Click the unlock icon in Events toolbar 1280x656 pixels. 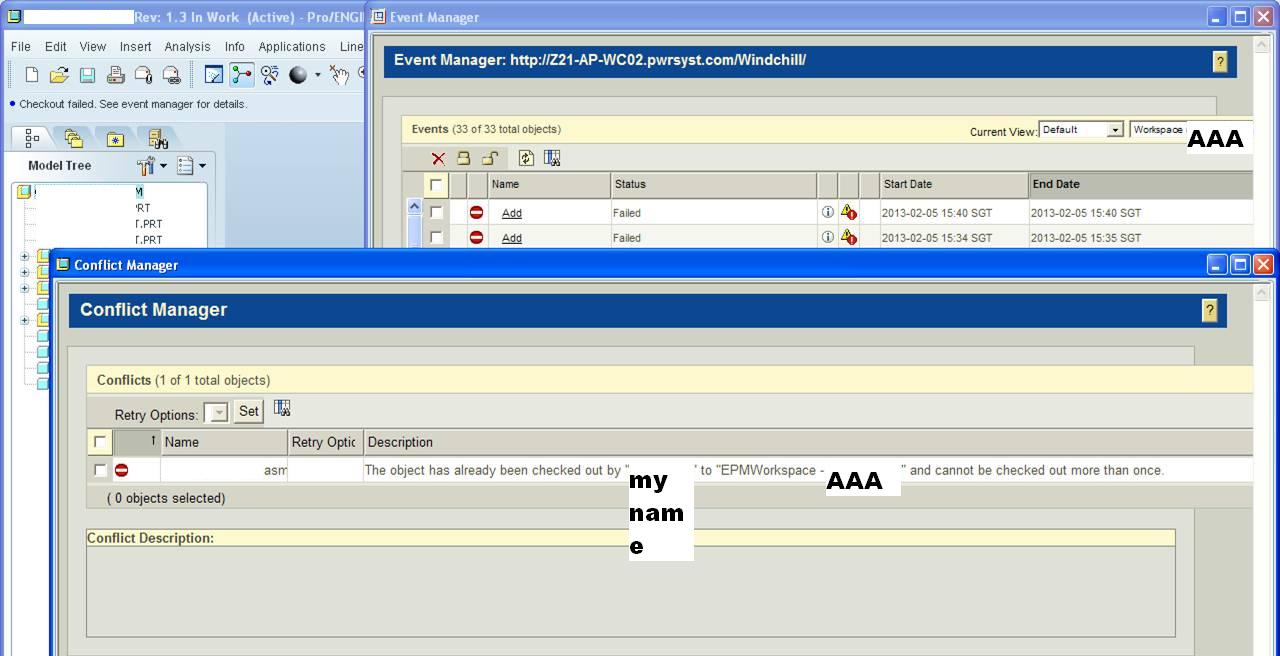[490, 158]
